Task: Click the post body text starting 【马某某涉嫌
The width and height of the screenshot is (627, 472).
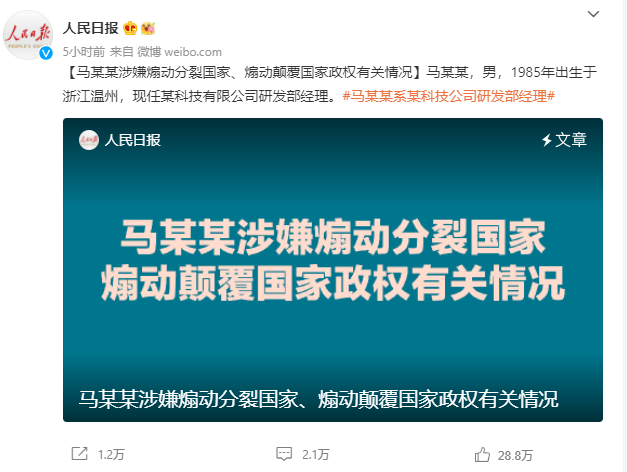Action: tap(329, 84)
